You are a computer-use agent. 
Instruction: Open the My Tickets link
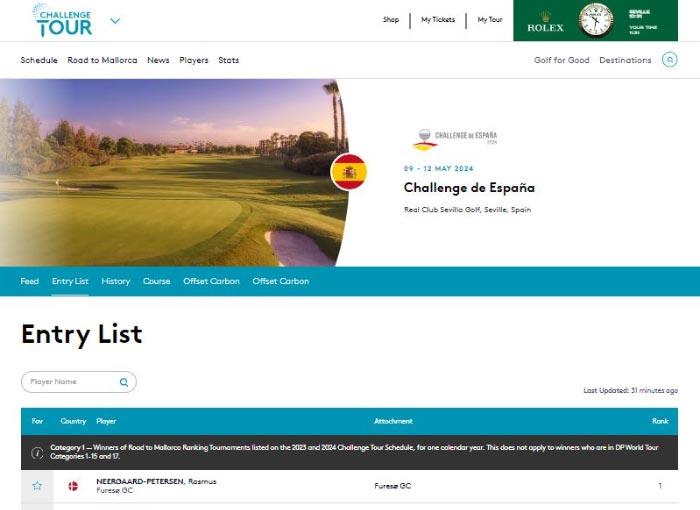tap(438, 20)
